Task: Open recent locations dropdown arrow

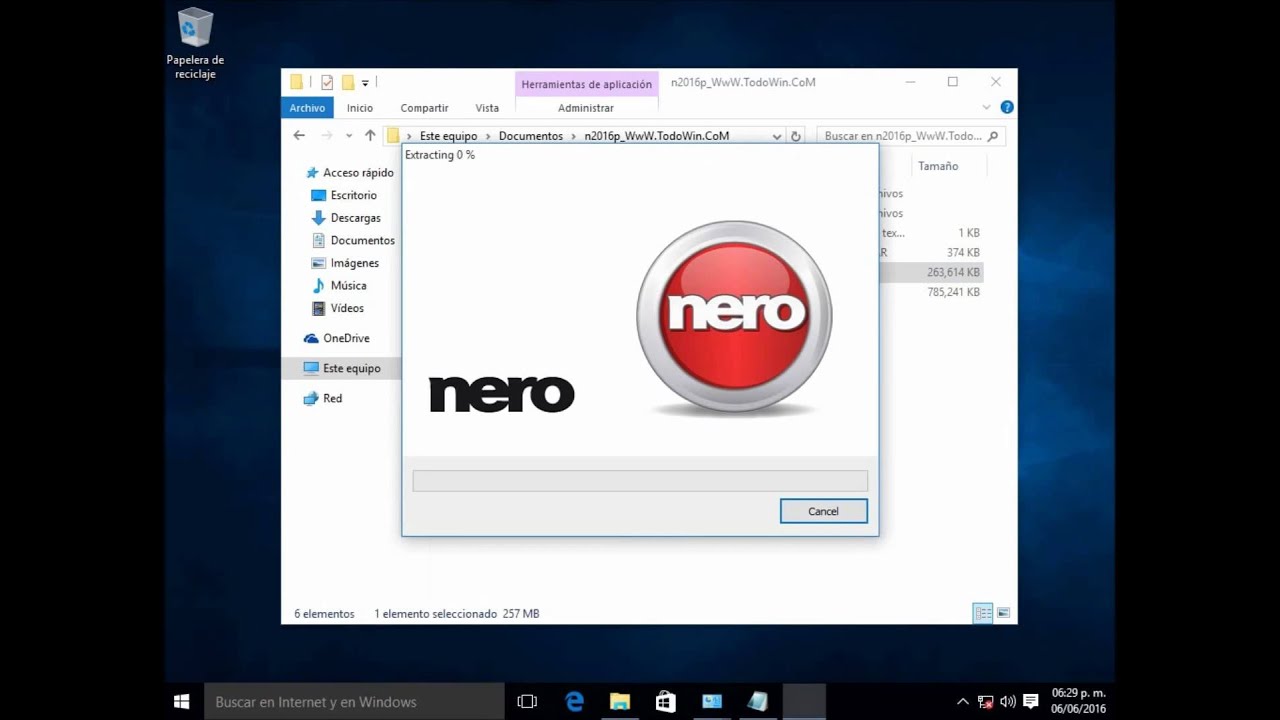Action: click(349, 136)
